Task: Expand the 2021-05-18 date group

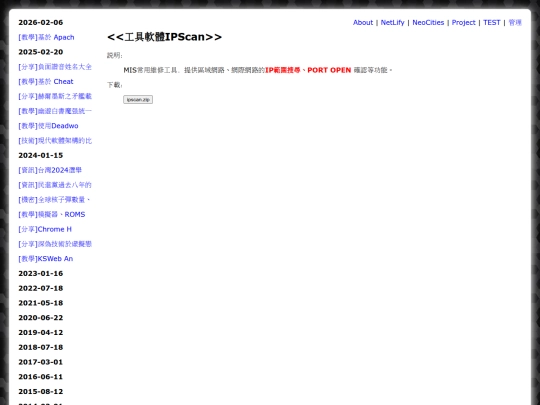Action: click(x=41, y=303)
